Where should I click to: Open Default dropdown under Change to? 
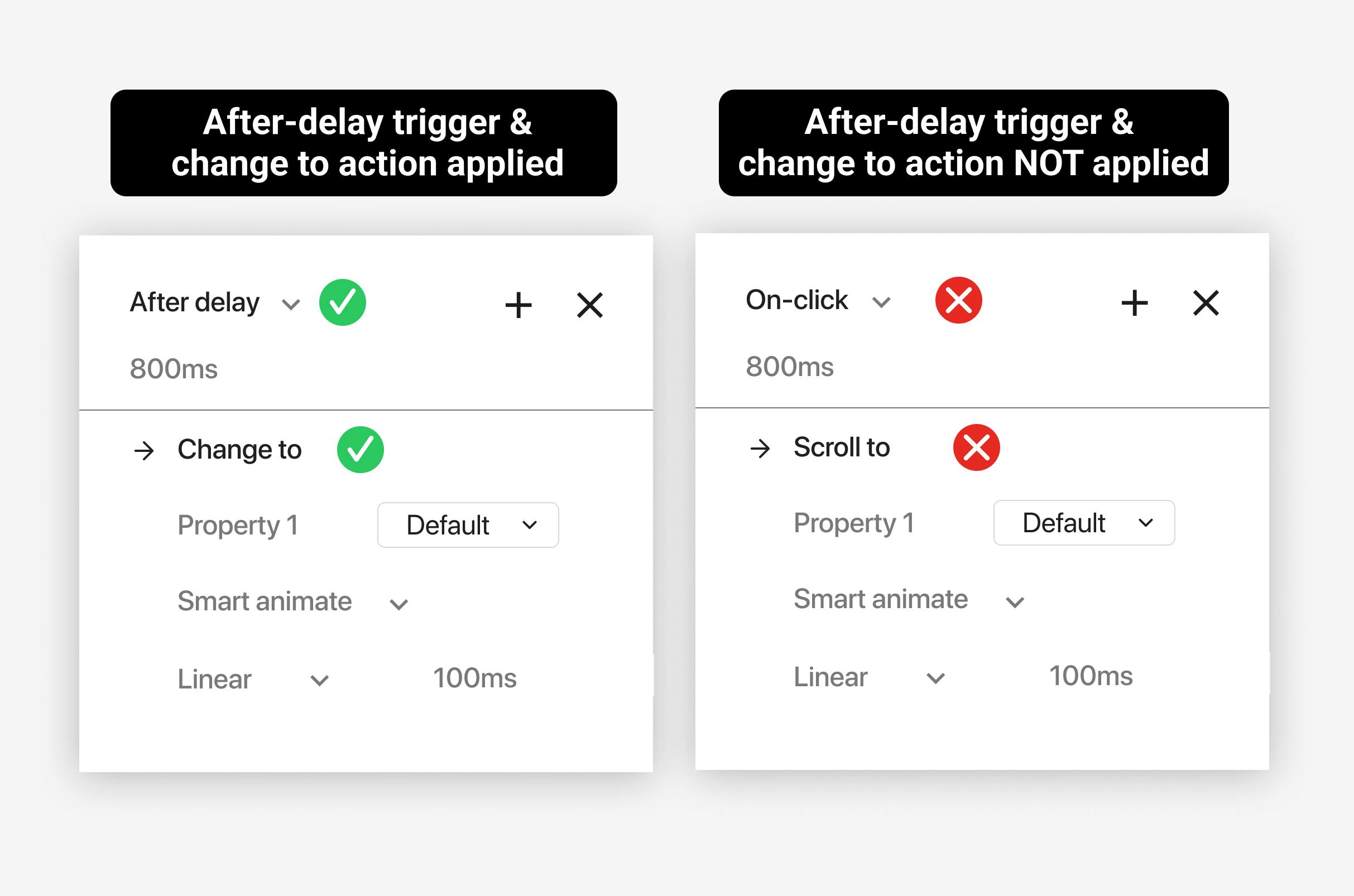pos(468,525)
